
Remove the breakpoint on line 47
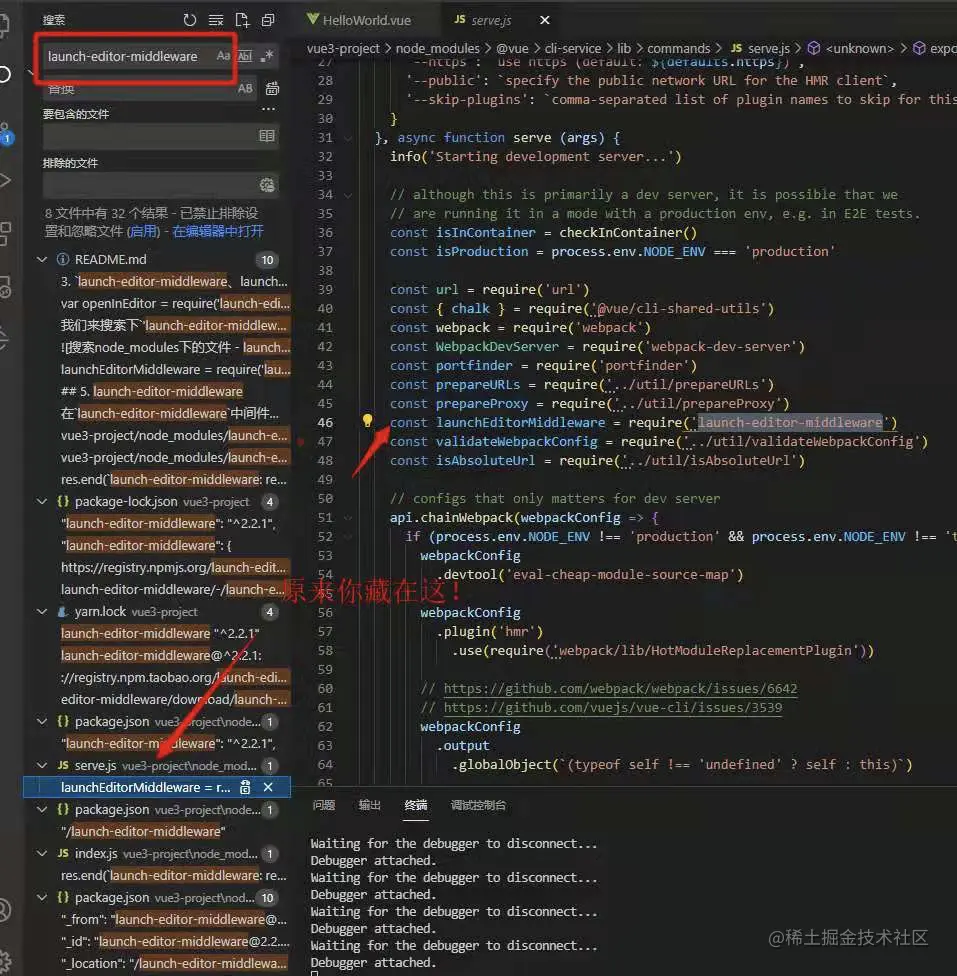(x=301, y=442)
